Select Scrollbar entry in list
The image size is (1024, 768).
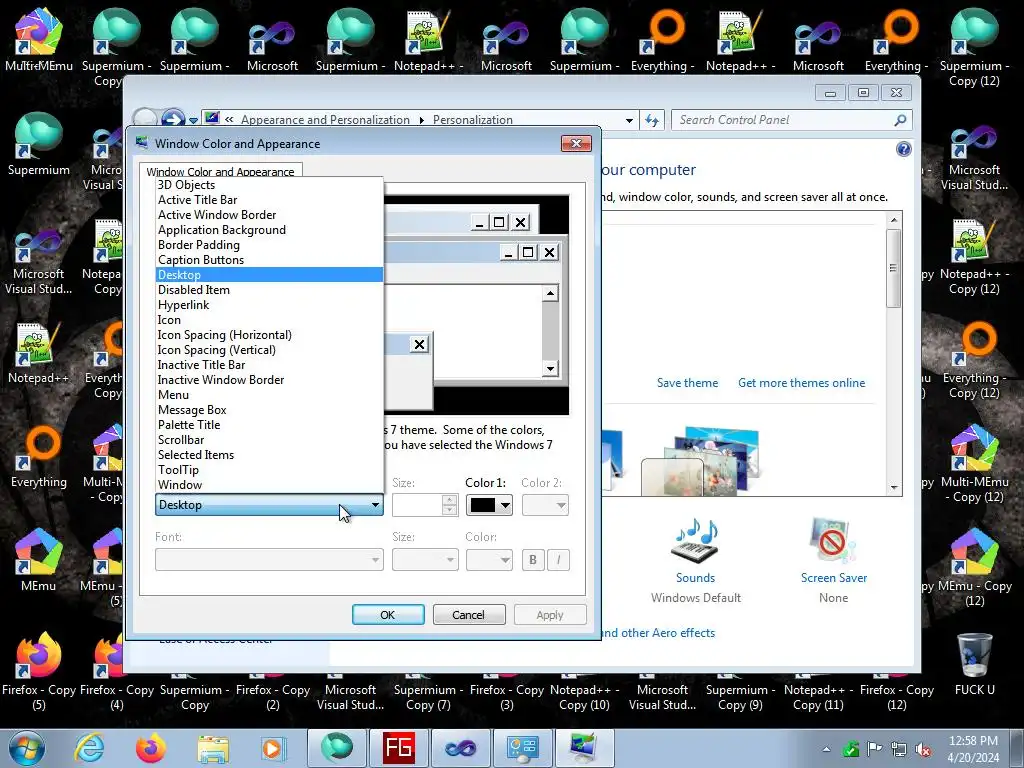269,440
